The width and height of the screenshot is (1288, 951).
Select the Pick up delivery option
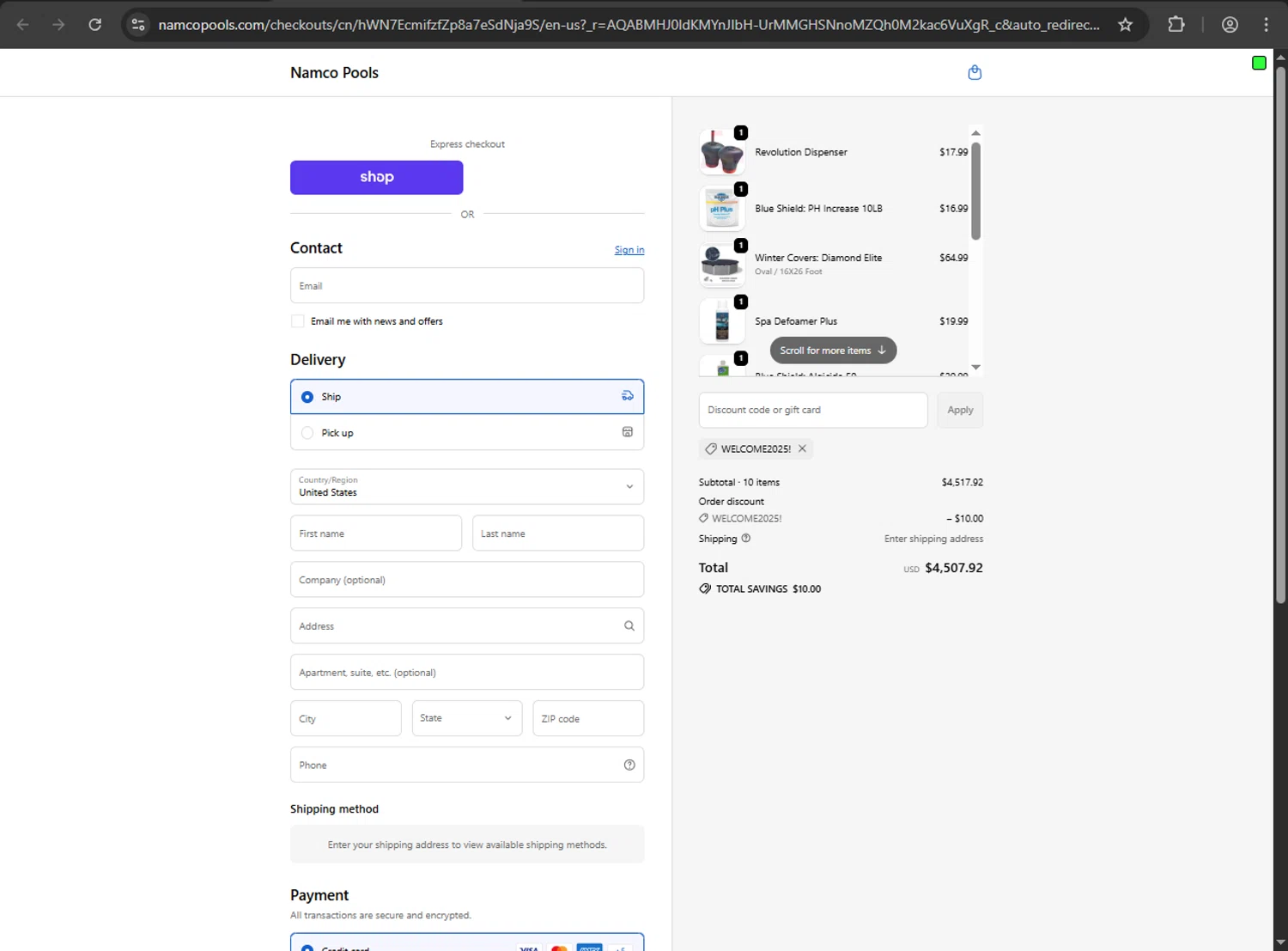[307, 433]
